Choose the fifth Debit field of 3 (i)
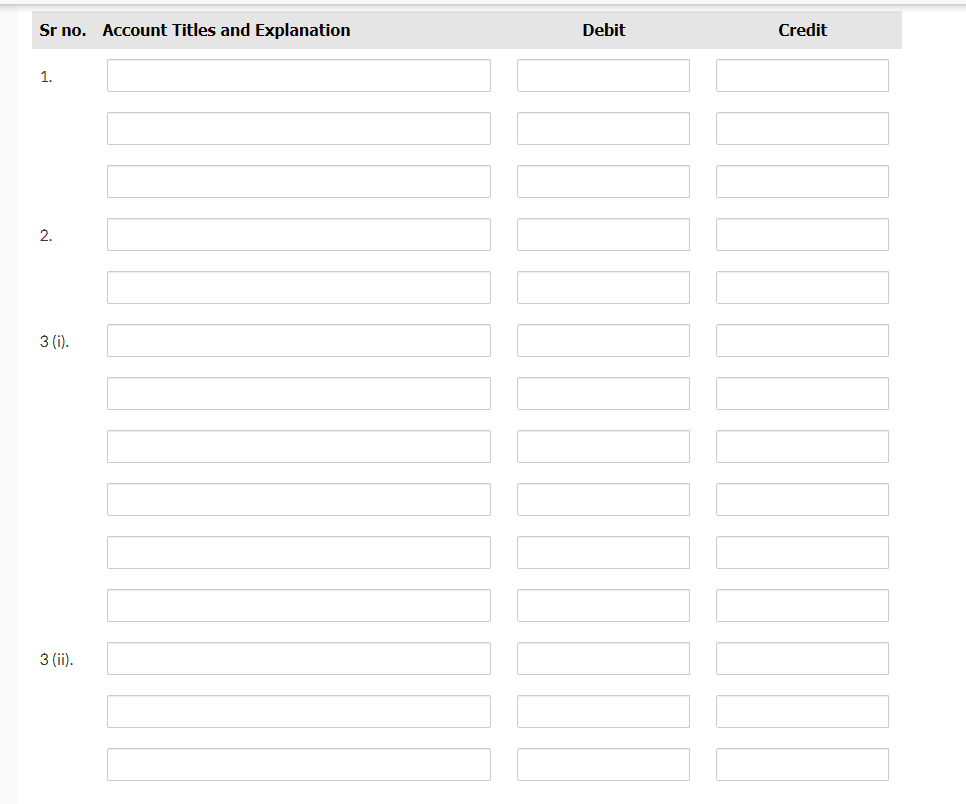The image size is (966, 804). click(603, 553)
